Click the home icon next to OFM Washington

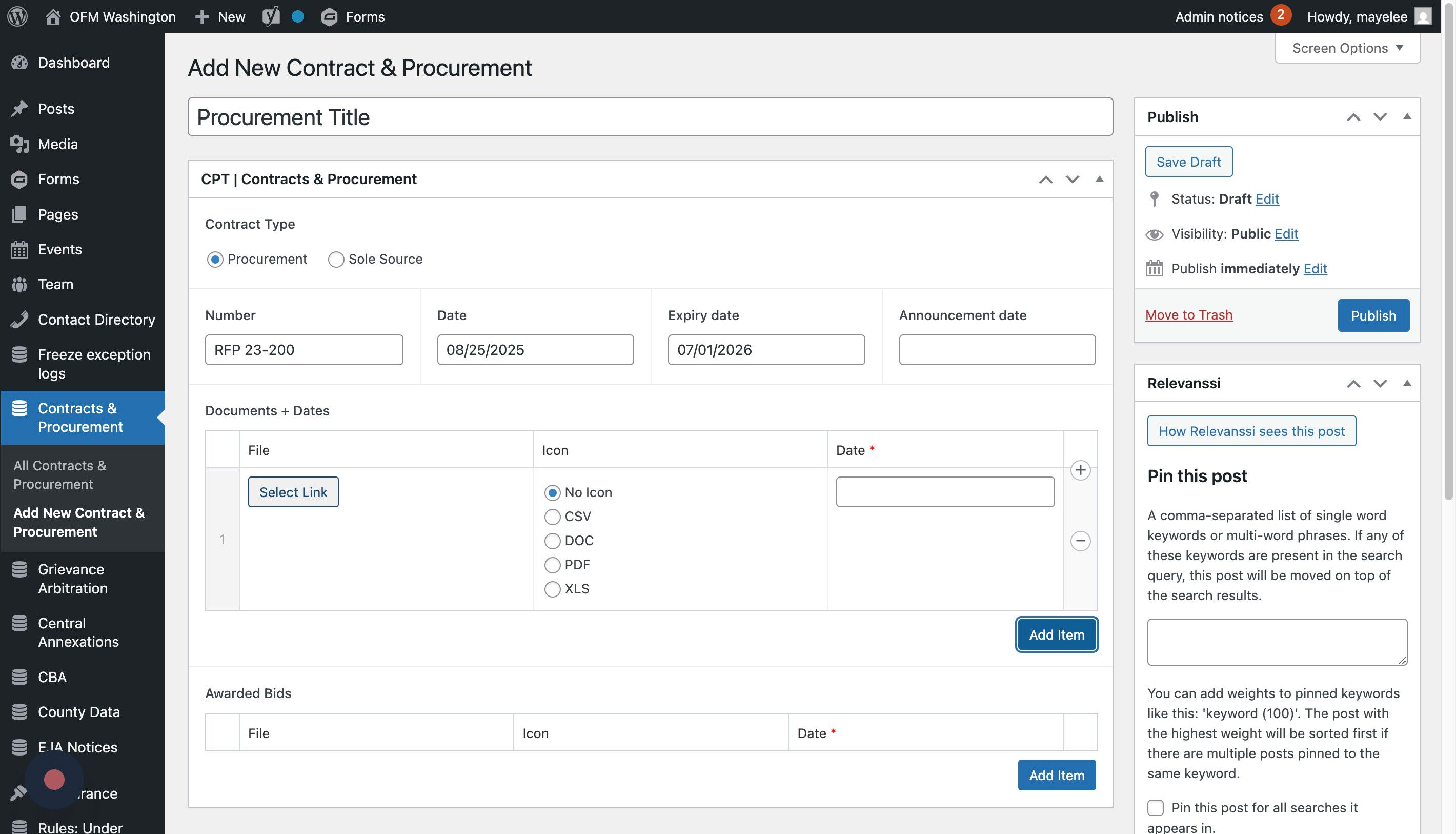point(53,16)
